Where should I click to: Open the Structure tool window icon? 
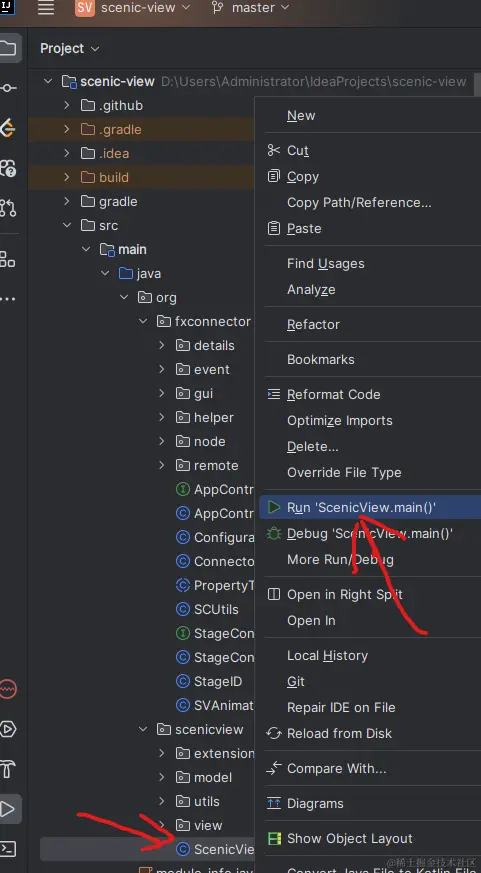pyautogui.click(x=8, y=259)
